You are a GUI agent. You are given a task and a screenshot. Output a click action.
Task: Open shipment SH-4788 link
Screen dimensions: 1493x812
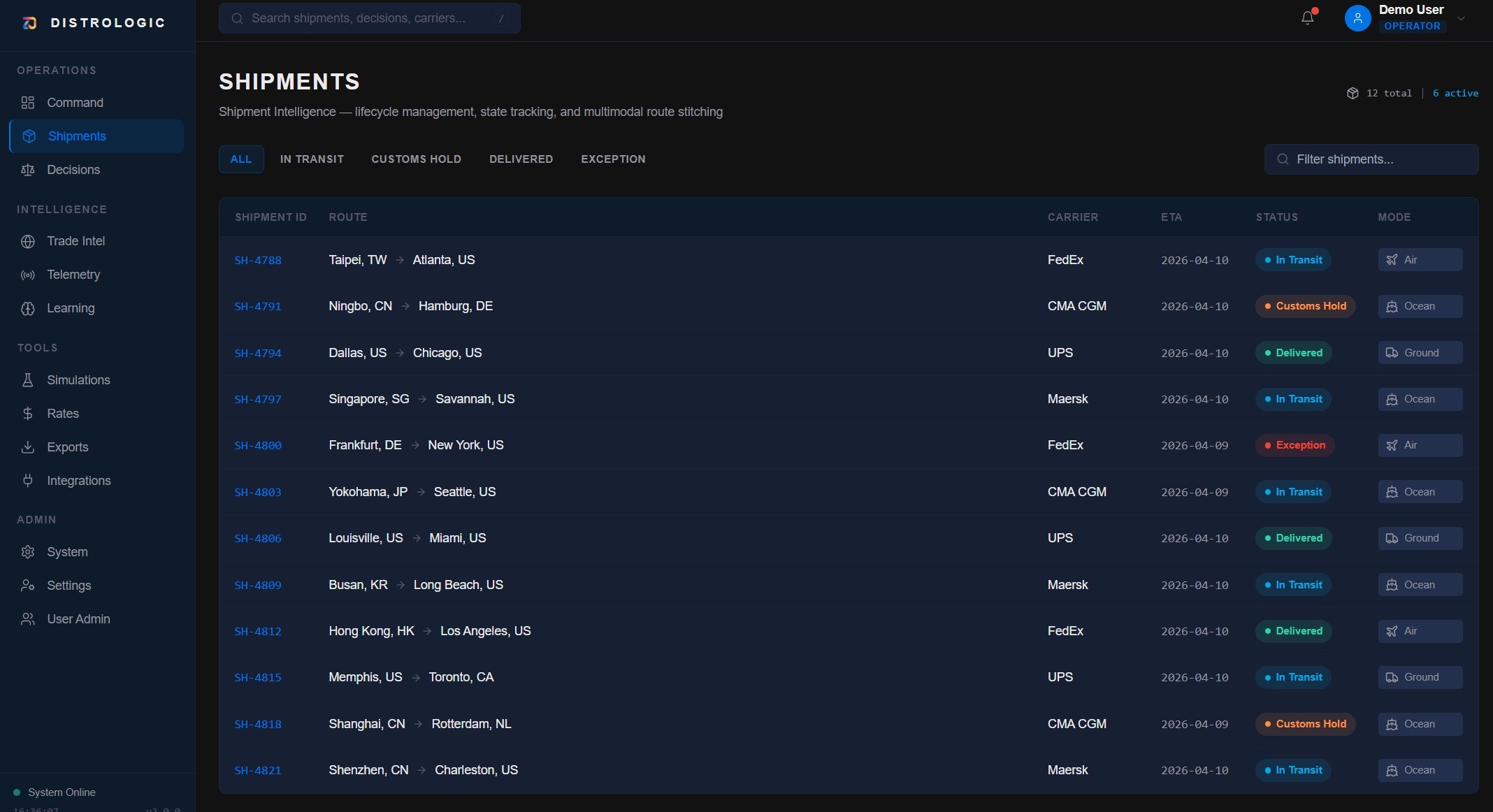258,260
